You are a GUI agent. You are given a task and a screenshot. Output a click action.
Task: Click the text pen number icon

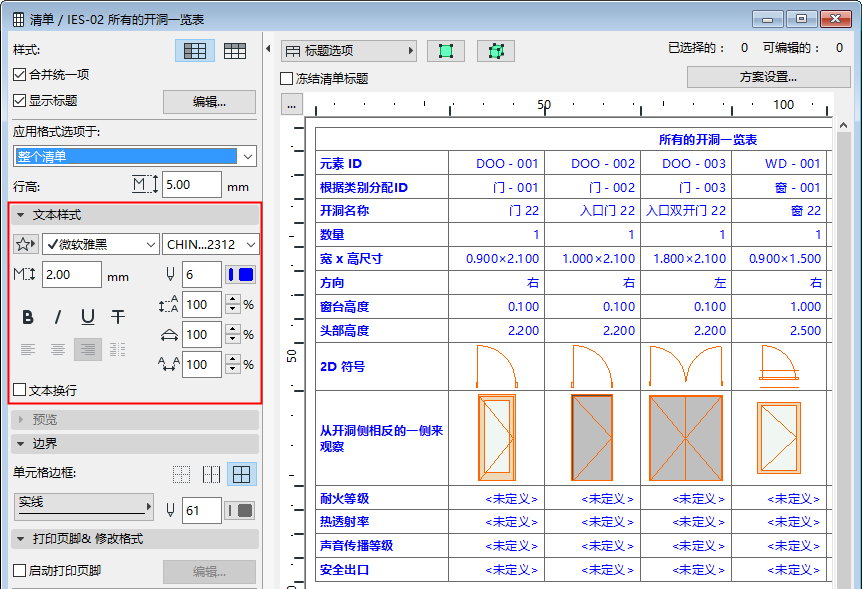pos(171,274)
